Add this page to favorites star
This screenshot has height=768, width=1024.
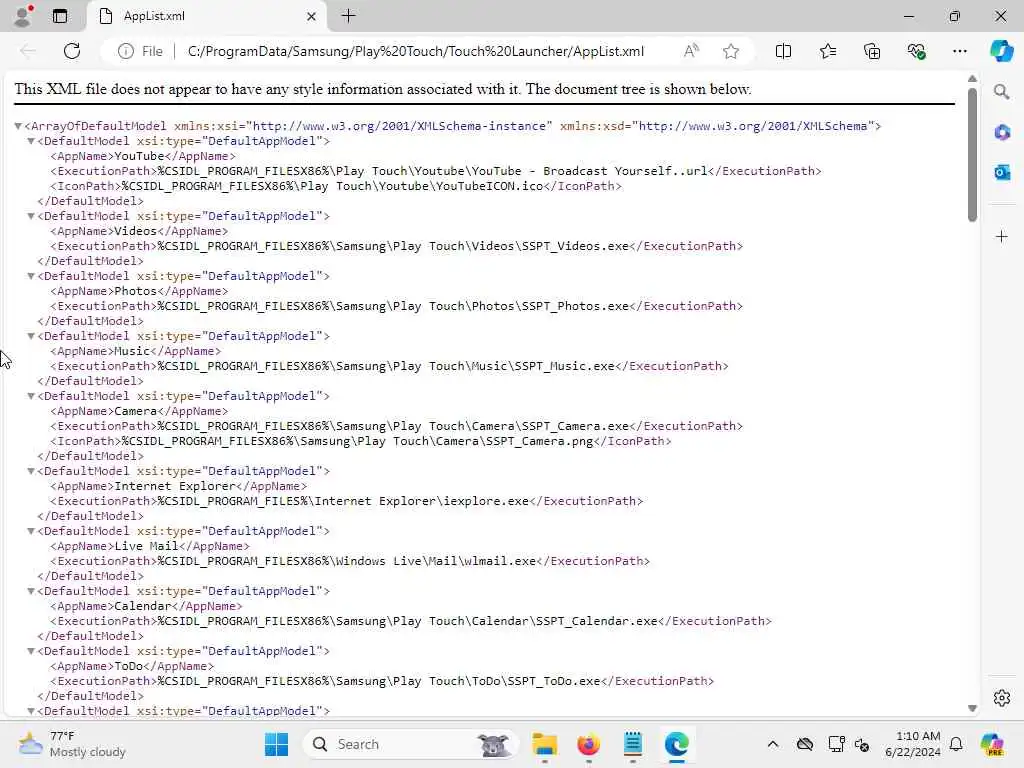[731, 51]
